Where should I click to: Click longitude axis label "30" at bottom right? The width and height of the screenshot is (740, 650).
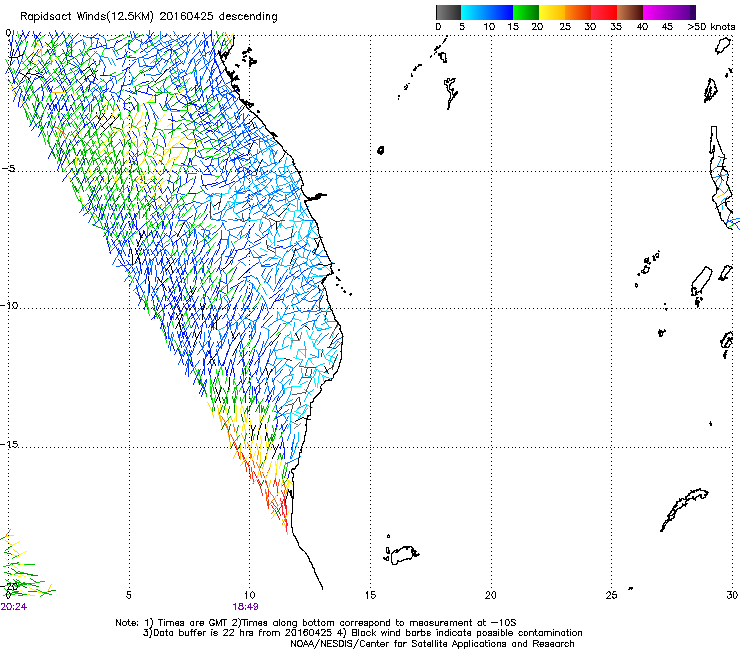pos(732,595)
